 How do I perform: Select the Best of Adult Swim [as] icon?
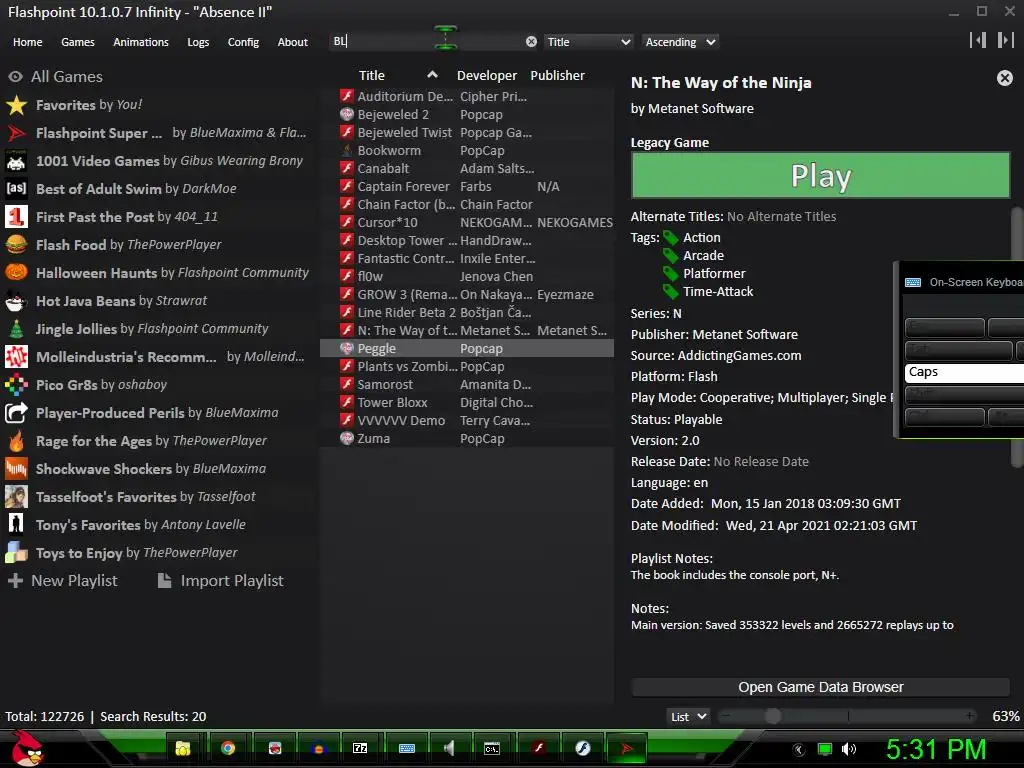[16, 189]
